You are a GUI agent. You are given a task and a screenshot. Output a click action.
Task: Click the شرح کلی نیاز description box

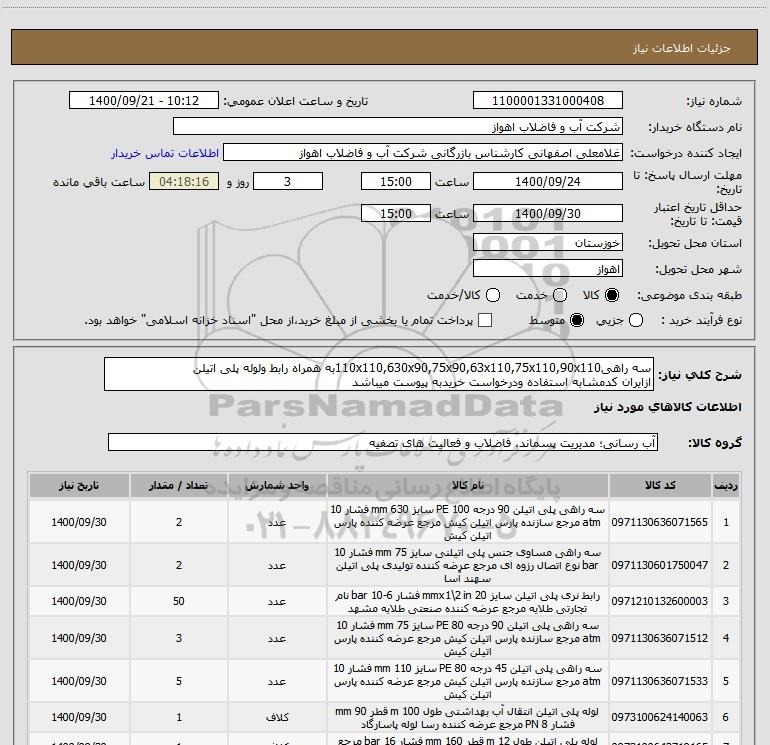click(379, 374)
